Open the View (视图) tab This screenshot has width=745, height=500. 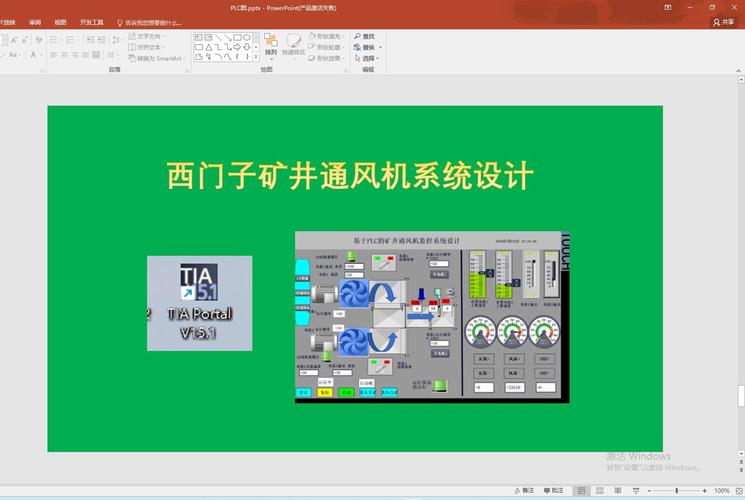(x=60, y=22)
